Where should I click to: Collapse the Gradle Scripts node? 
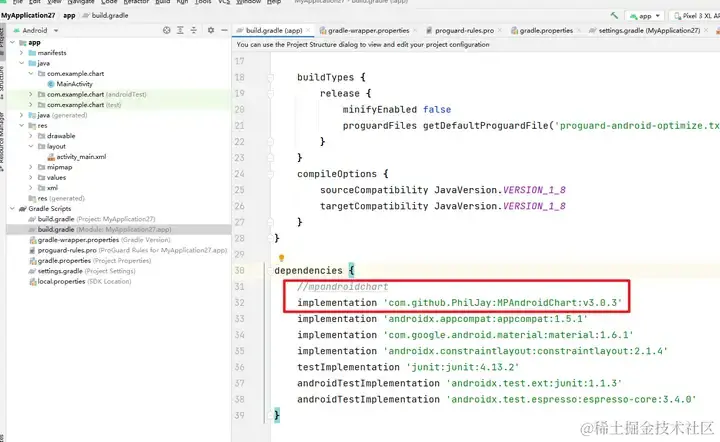point(12,208)
